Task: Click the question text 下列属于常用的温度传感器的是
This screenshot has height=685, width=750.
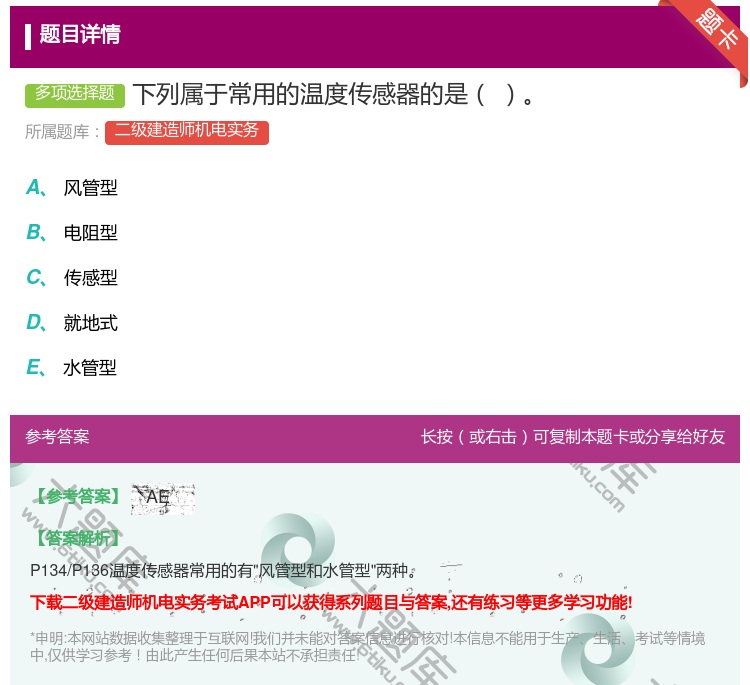Action: tap(333, 94)
